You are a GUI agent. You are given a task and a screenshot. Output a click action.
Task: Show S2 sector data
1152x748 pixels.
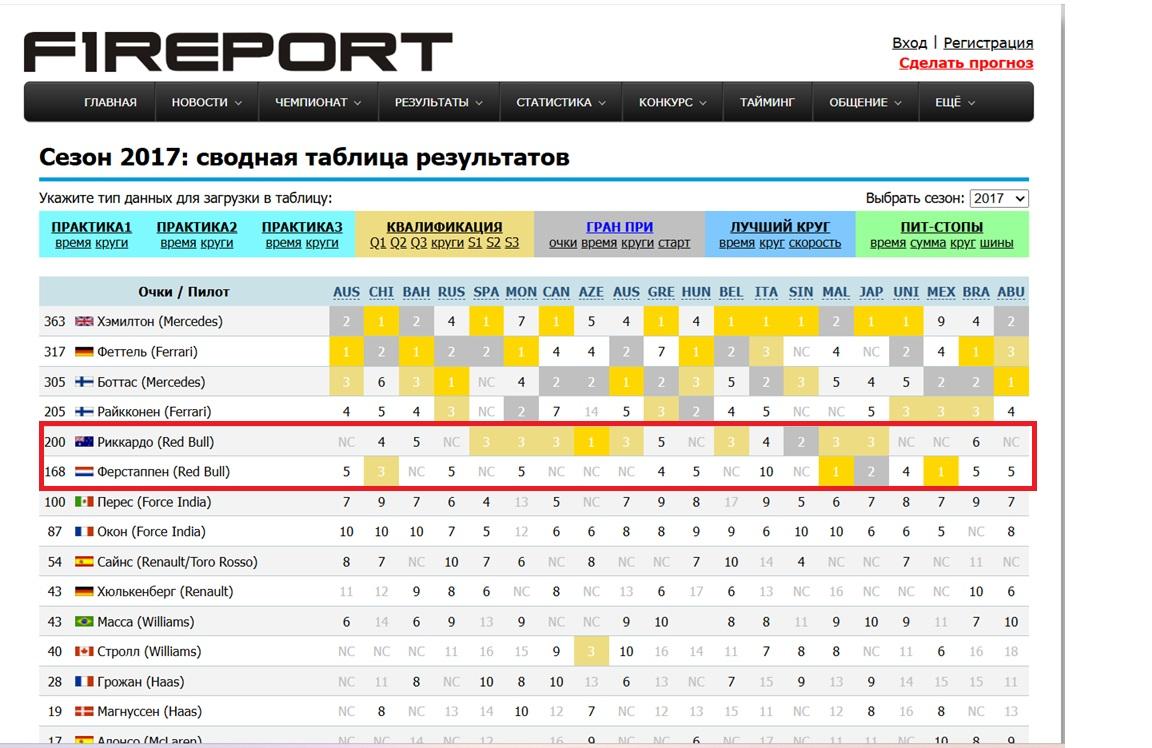[x=493, y=243]
